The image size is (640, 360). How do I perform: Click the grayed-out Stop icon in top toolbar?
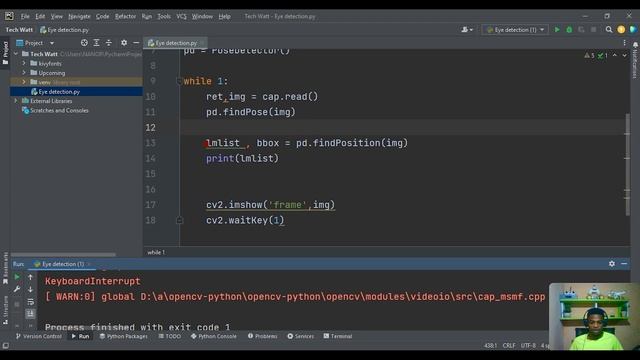coord(593,30)
